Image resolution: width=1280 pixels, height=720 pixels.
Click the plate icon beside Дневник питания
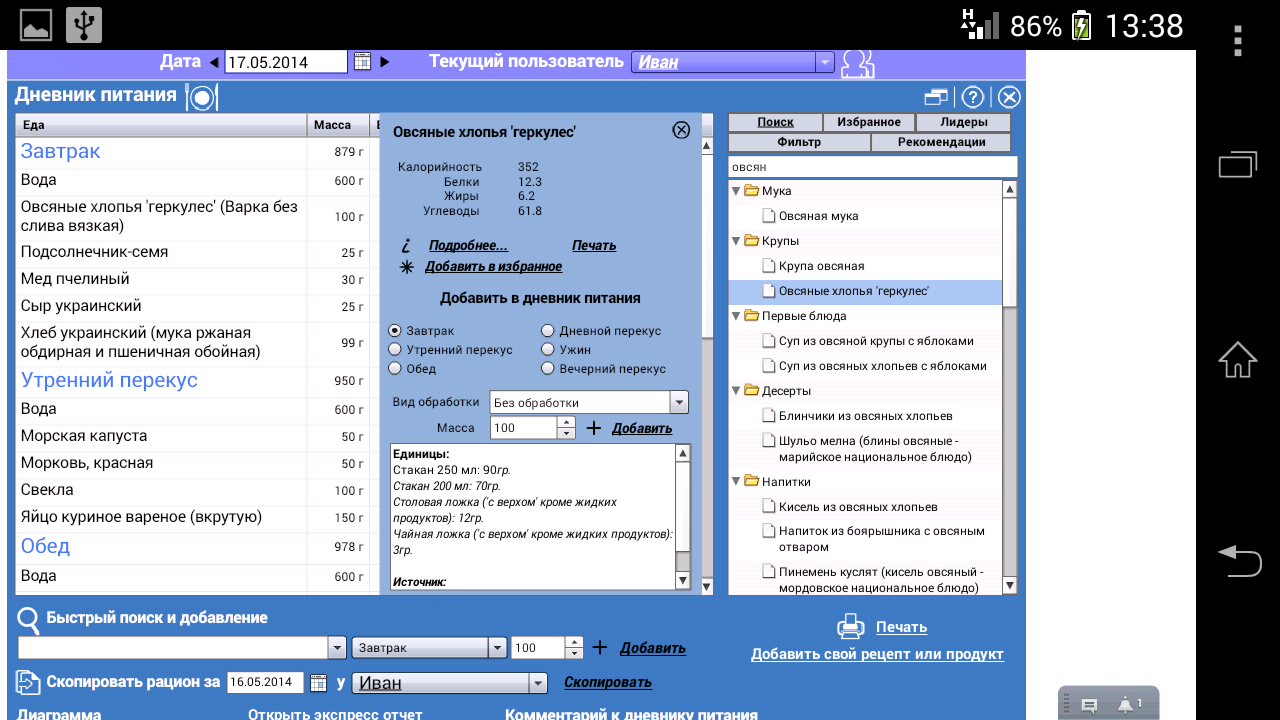202,97
